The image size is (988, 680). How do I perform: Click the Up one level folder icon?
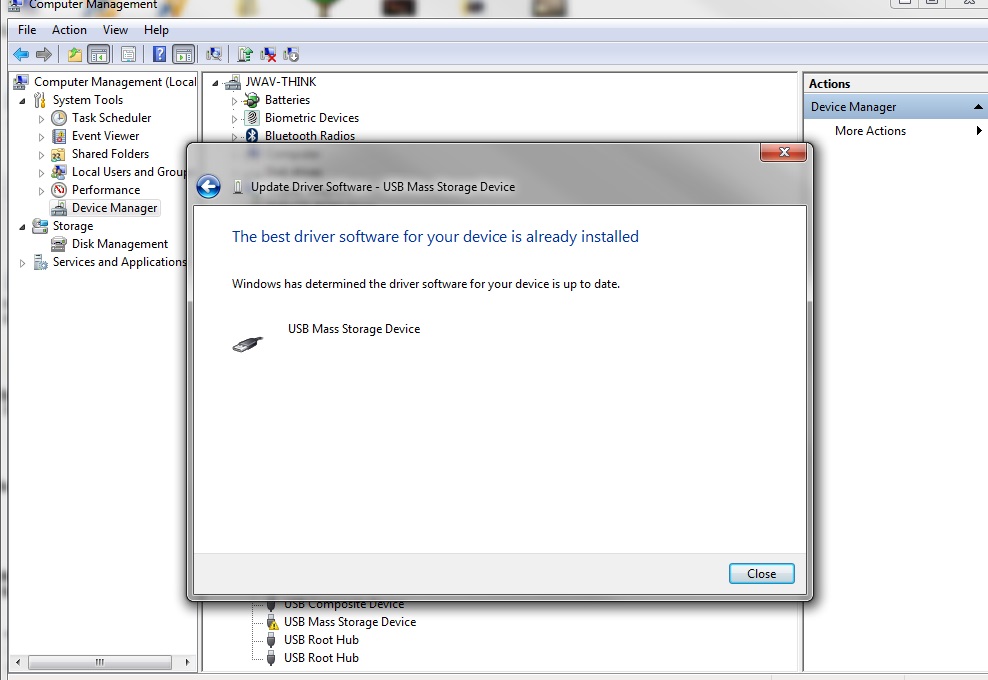tap(75, 54)
